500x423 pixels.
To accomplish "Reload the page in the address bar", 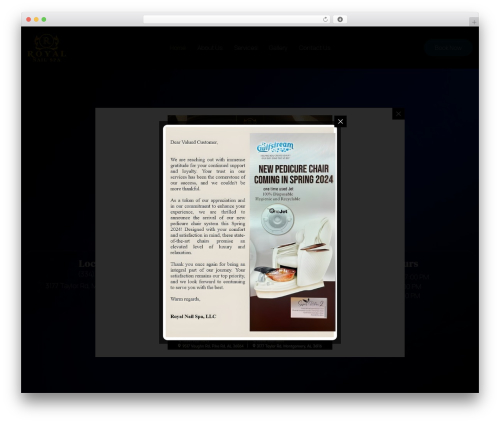I will [x=325, y=19].
